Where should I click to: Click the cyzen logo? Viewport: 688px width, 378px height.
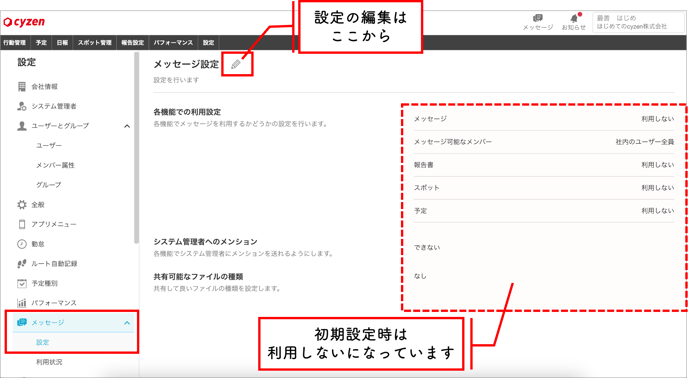tap(24, 22)
